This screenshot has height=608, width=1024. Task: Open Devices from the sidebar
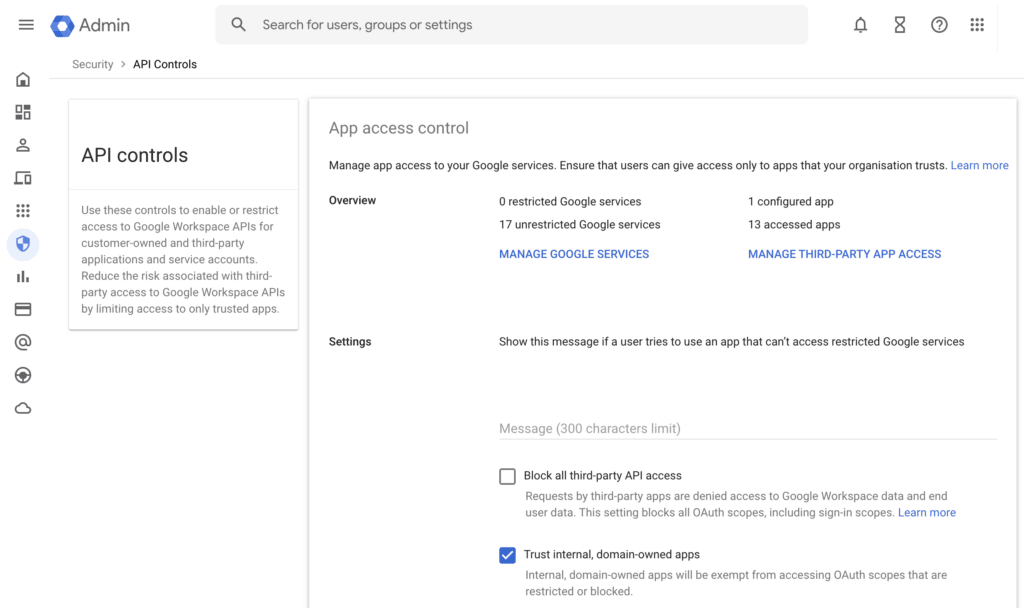coord(23,178)
